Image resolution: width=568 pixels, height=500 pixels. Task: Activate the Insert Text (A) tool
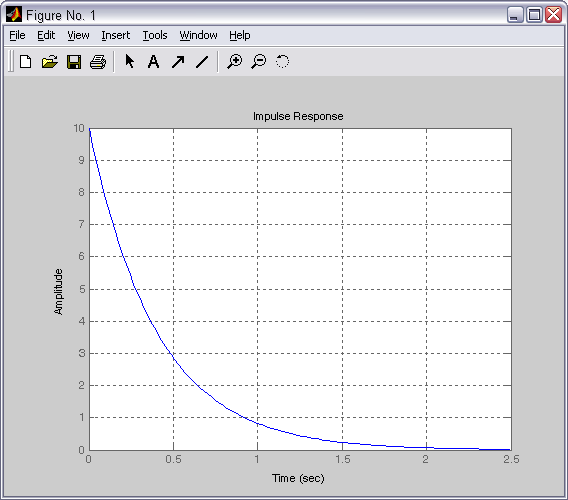[x=154, y=62]
